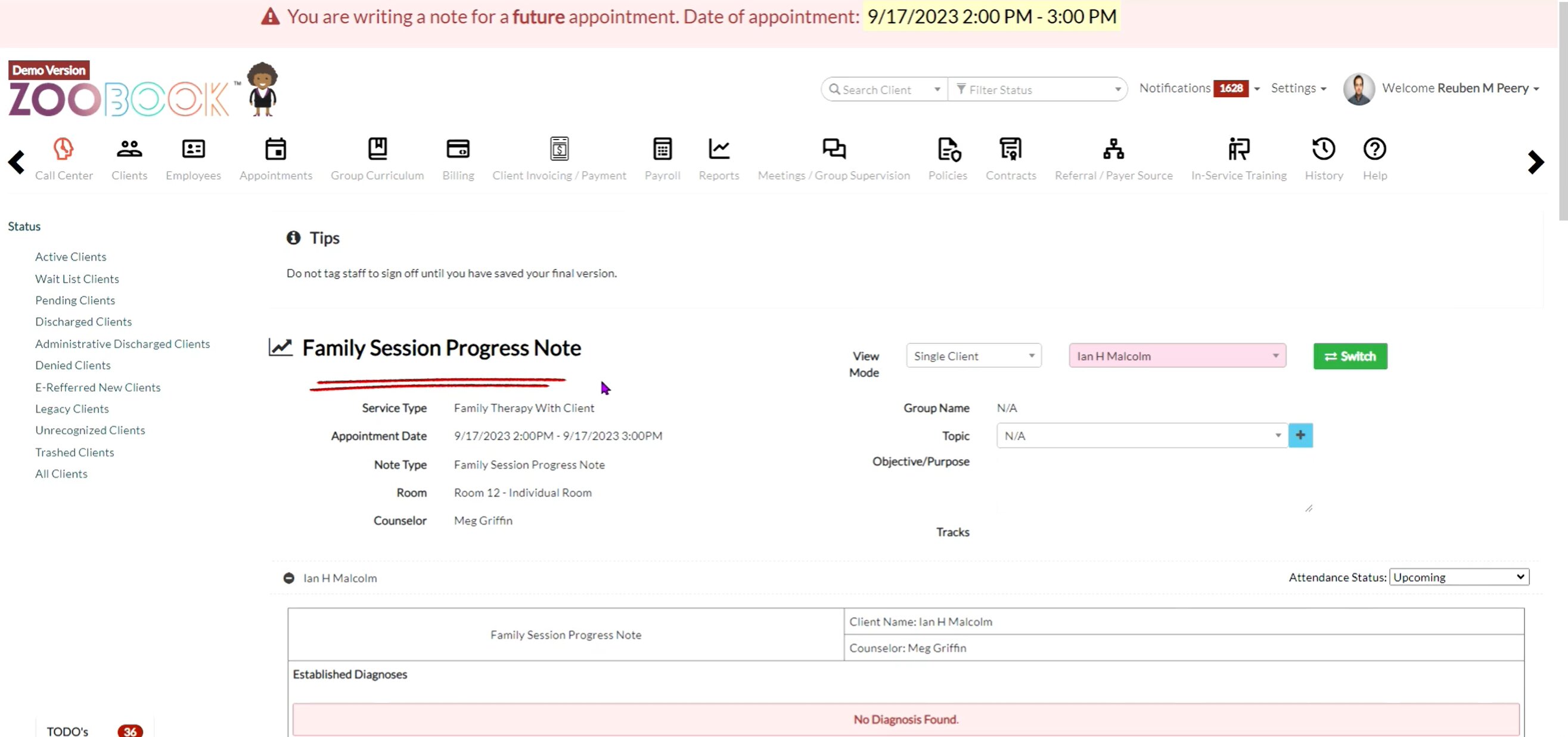Click the In-Service Training icon
This screenshot has width=1568, height=737.
click(1238, 149)
